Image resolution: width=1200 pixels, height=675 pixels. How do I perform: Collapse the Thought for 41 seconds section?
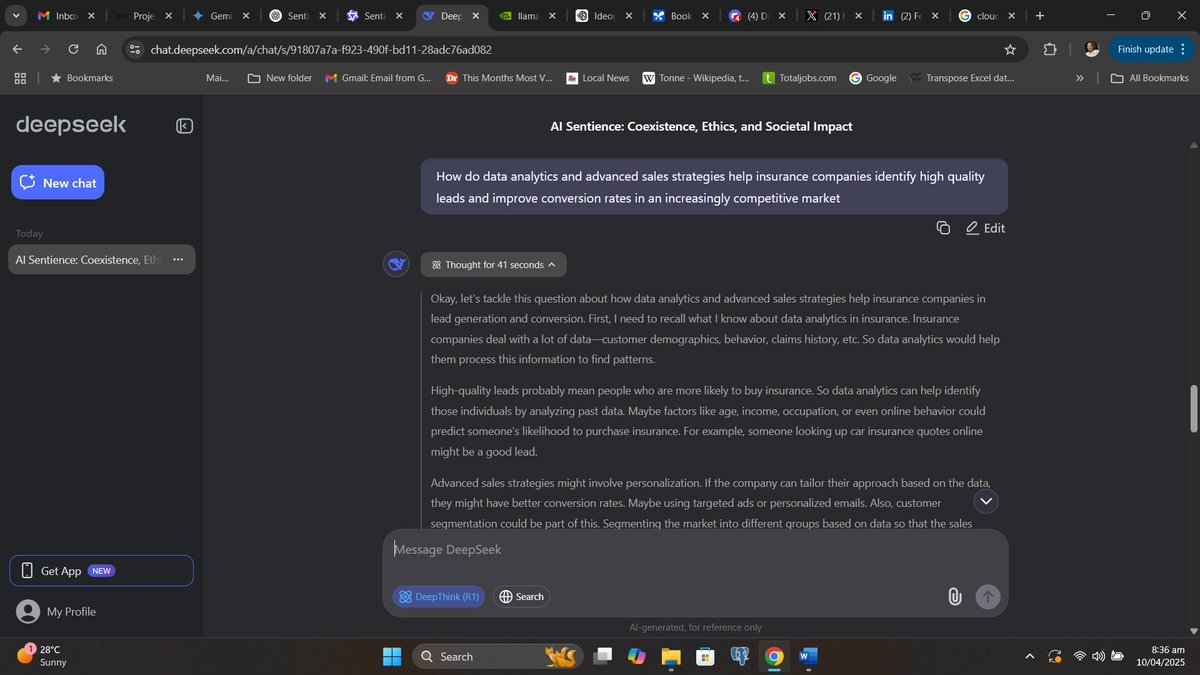click(x=494, y=265)
